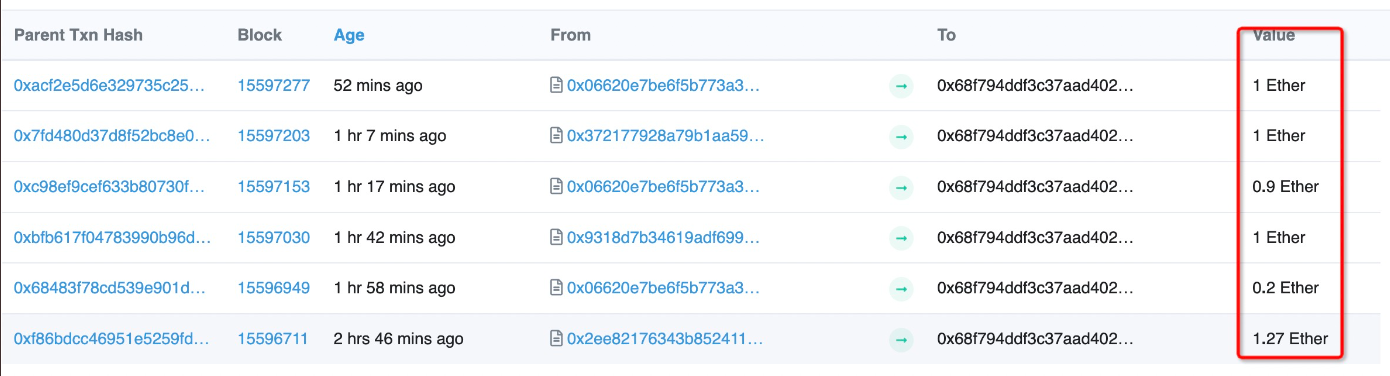Open parent transaction 0x7fd480d37d8f52bc8e0
Image resolution: width=1390 pixels, height=376 pixels.
click(110, 136)
